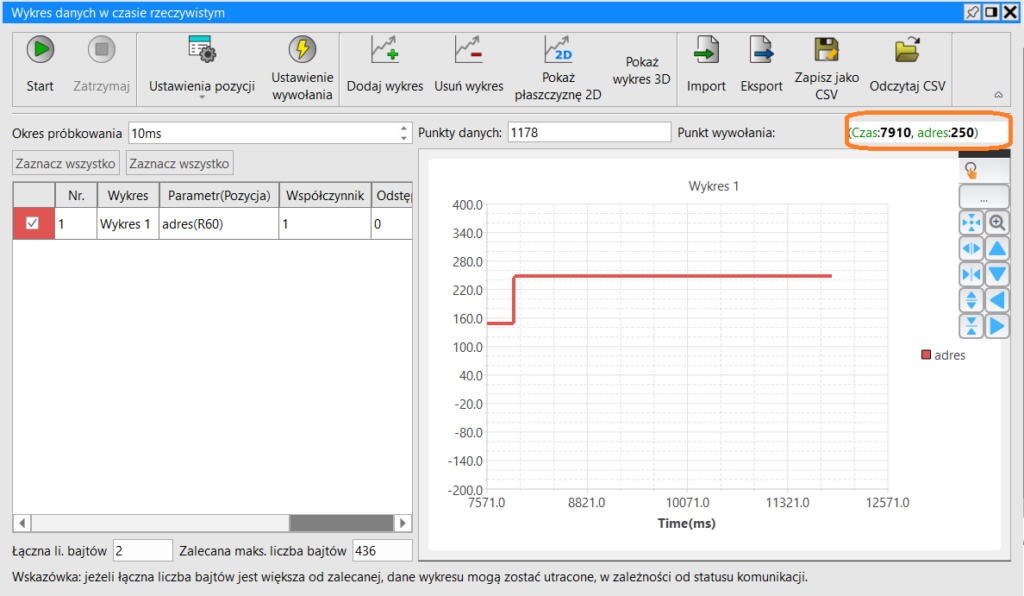Screen dimensions: 1024x596
Task: Stretch chart horizontally
Action: (971, 249)
